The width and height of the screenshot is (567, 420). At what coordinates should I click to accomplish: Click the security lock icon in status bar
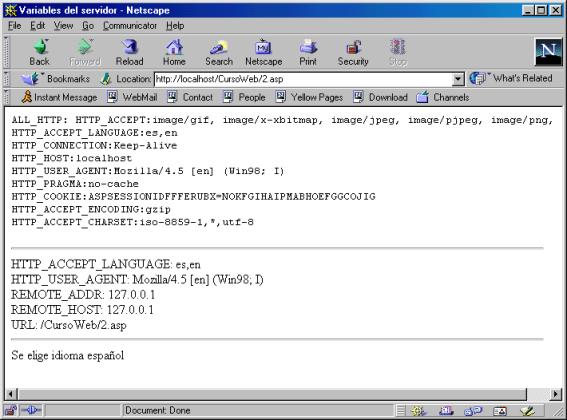tap(11, 411)
